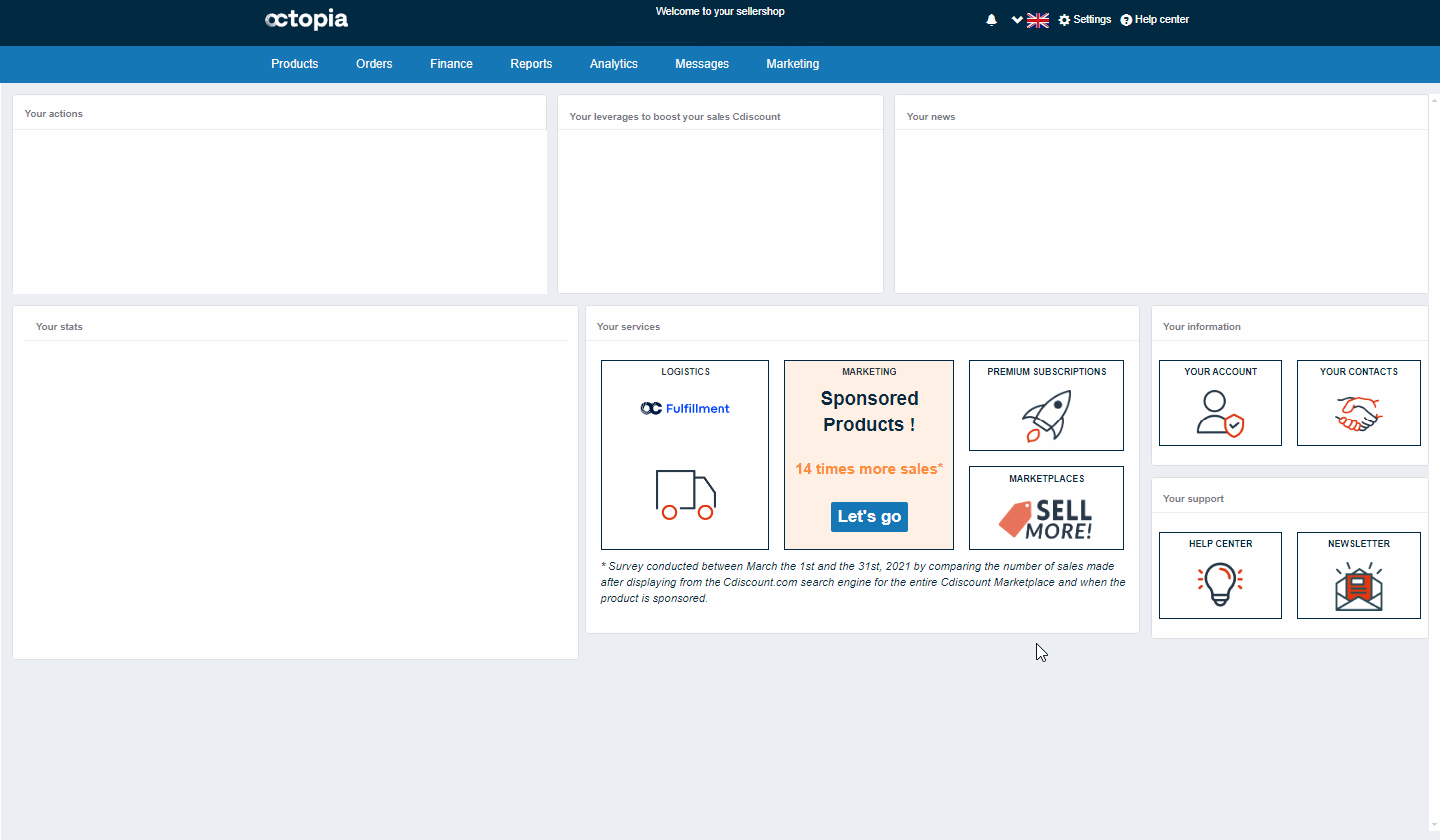This screenshot has width=1440, height=840.
Task: Open the Messages menu item
Action: tap(702, 64)
